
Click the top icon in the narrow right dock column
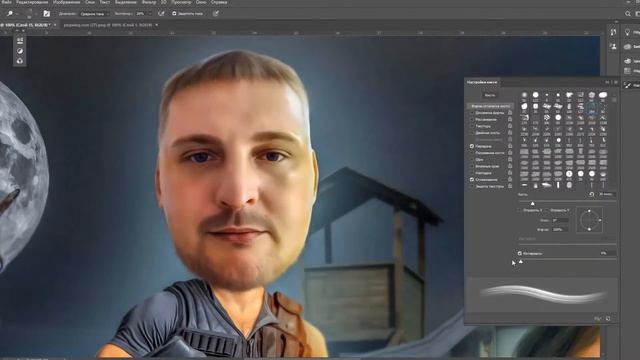pyautogui.click(x=613, y=32)
